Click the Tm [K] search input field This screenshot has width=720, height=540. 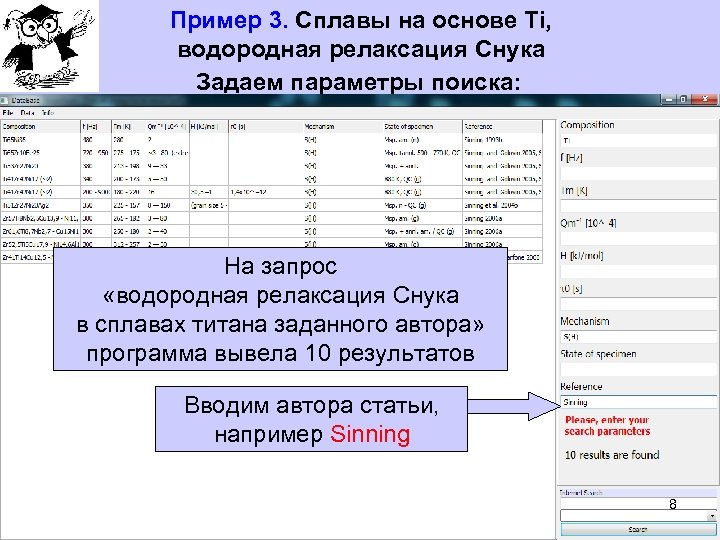(x=638, y=206)
